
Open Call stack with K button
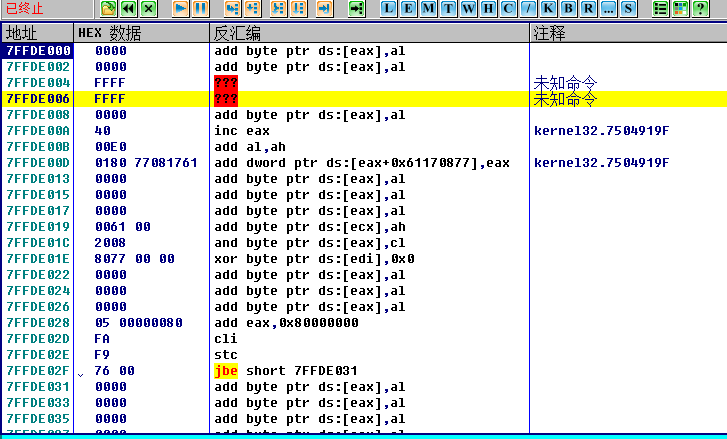548,8
